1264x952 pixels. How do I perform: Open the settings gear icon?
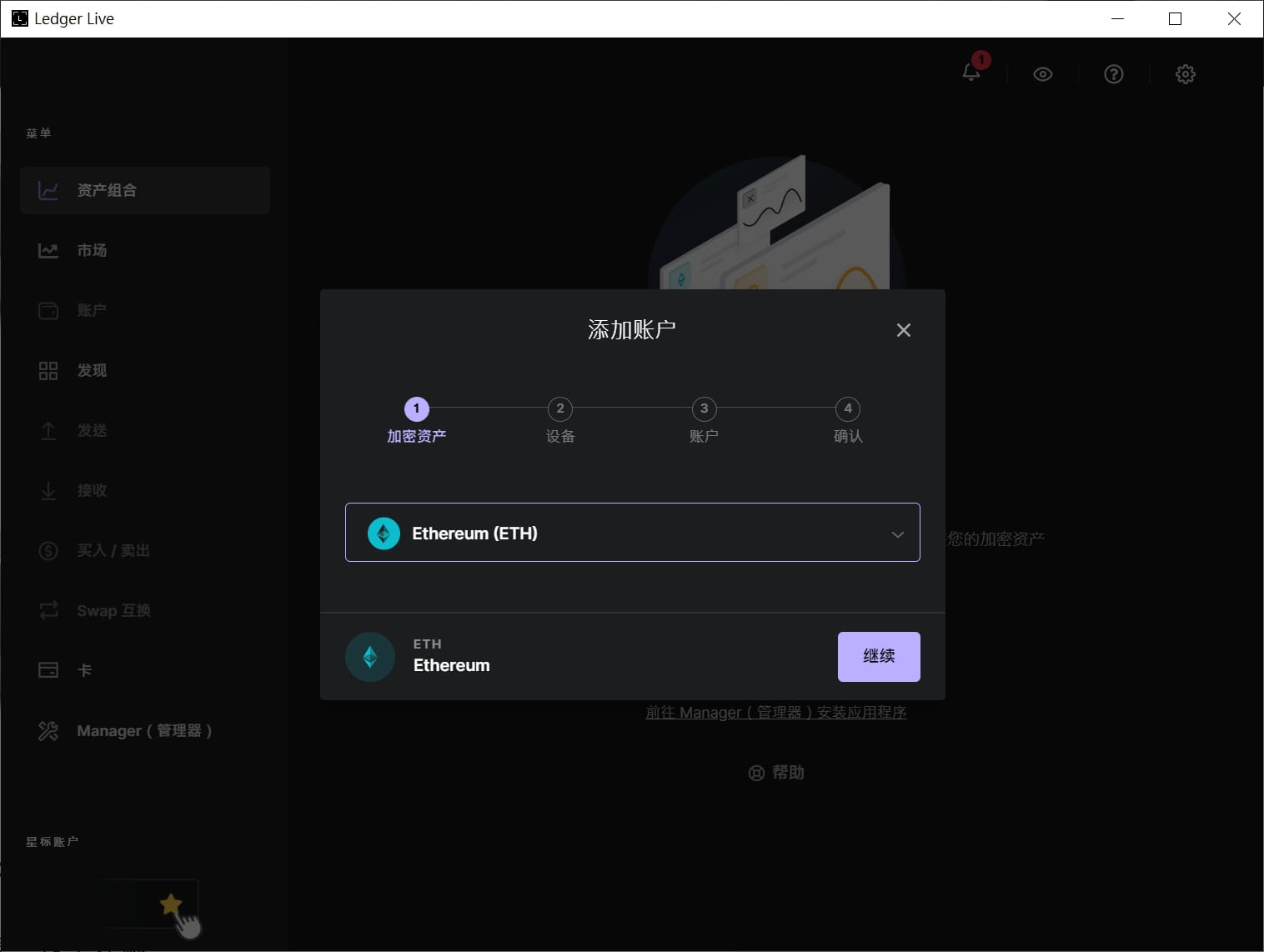1185,74
